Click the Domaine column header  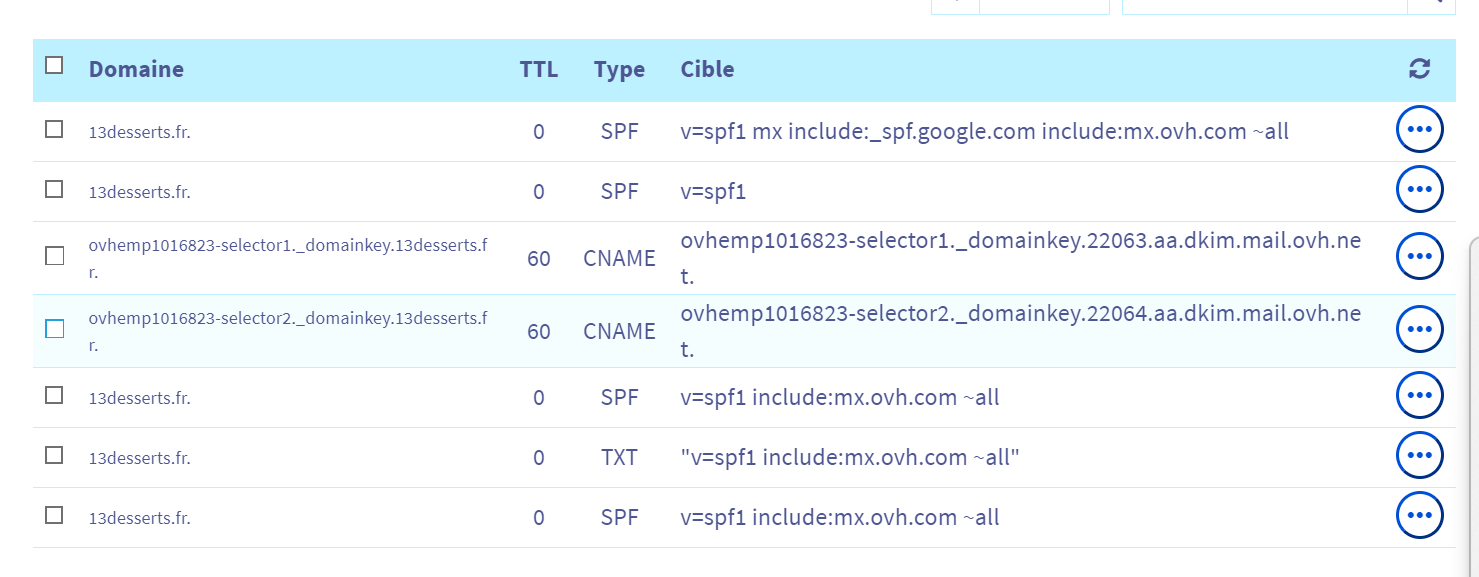136,69
